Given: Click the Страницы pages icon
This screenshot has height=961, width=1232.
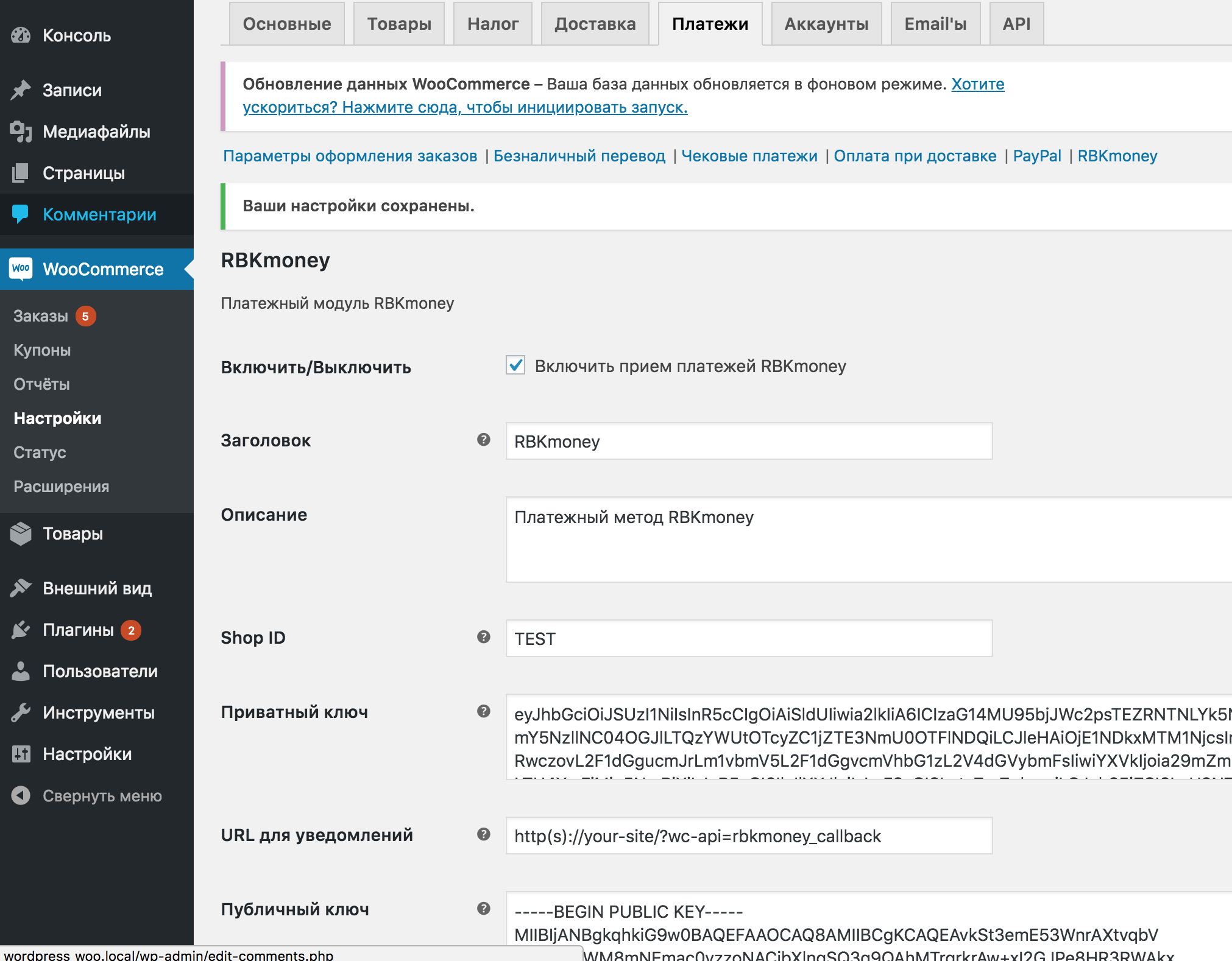Looking at the screenshot, I should pyautogui.click(x=21, y=173).
